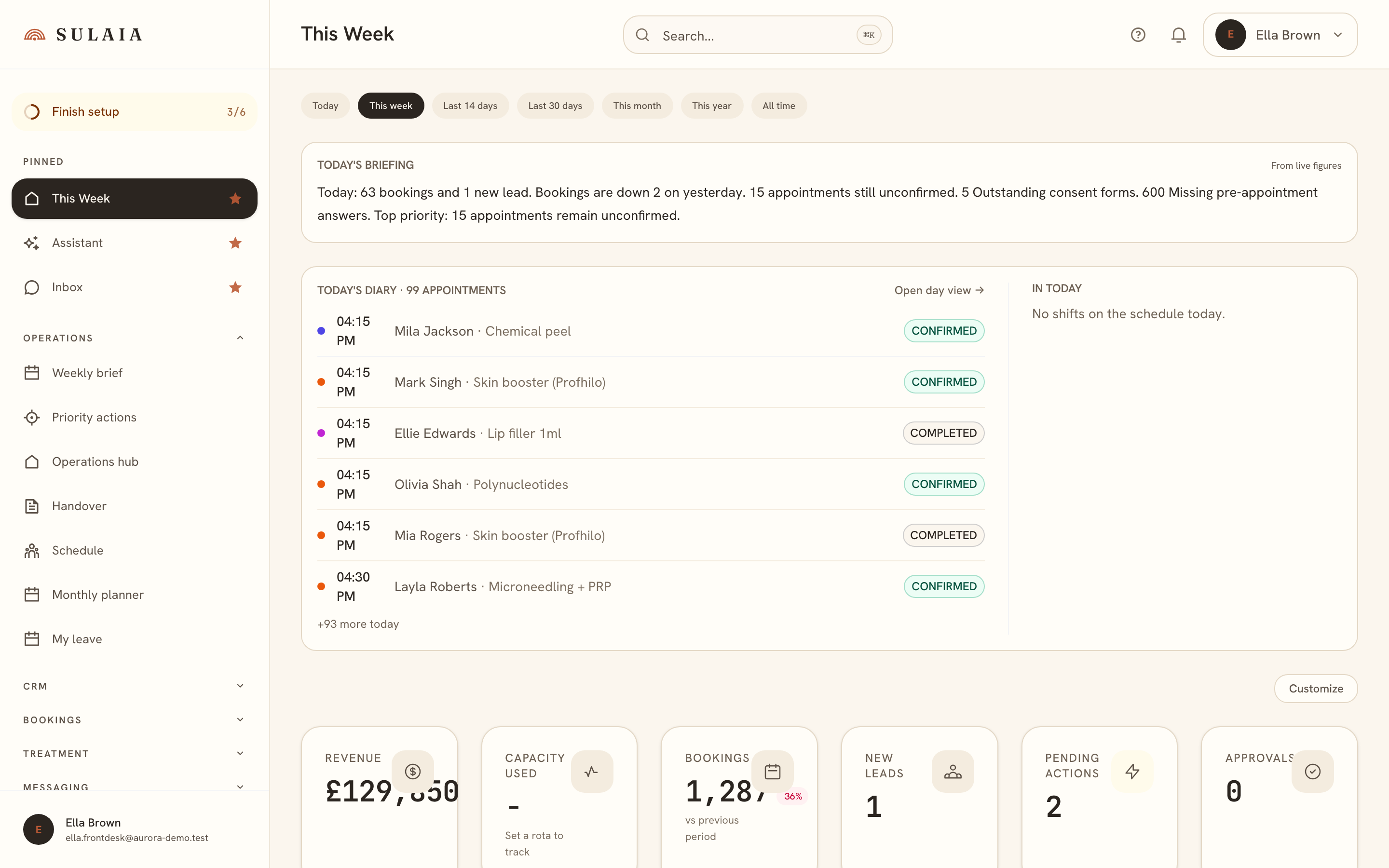The image size is (1389, 868).
Task: Click the Revenue card dollar icon
Action: [413, 771]
